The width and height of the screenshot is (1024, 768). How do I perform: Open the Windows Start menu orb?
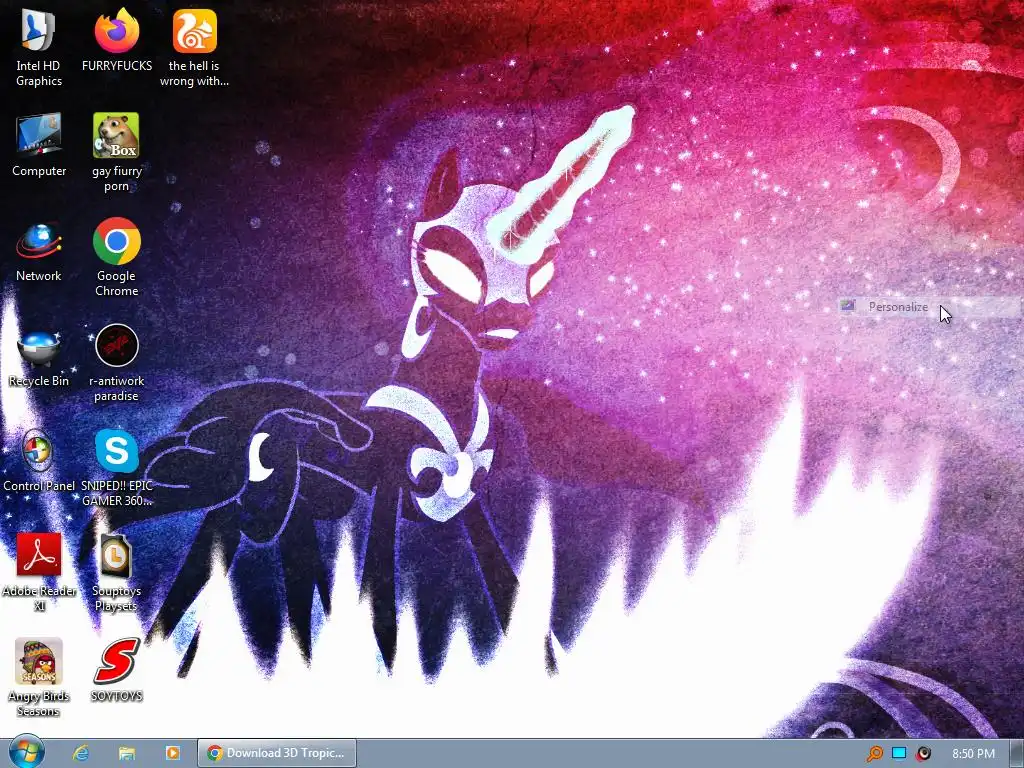click(x=27, y=752)
